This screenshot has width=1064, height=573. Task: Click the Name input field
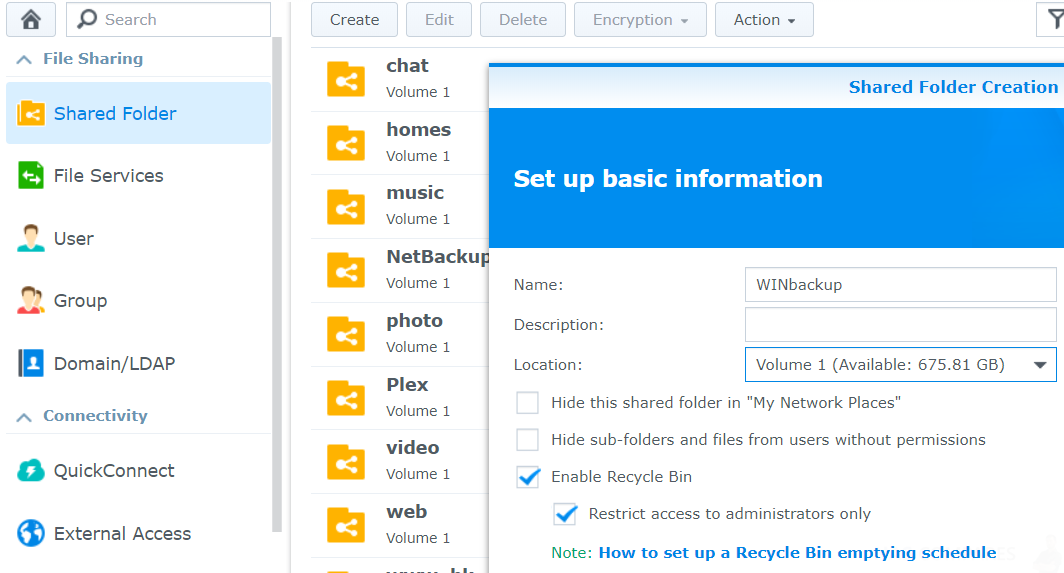point(900,284)
